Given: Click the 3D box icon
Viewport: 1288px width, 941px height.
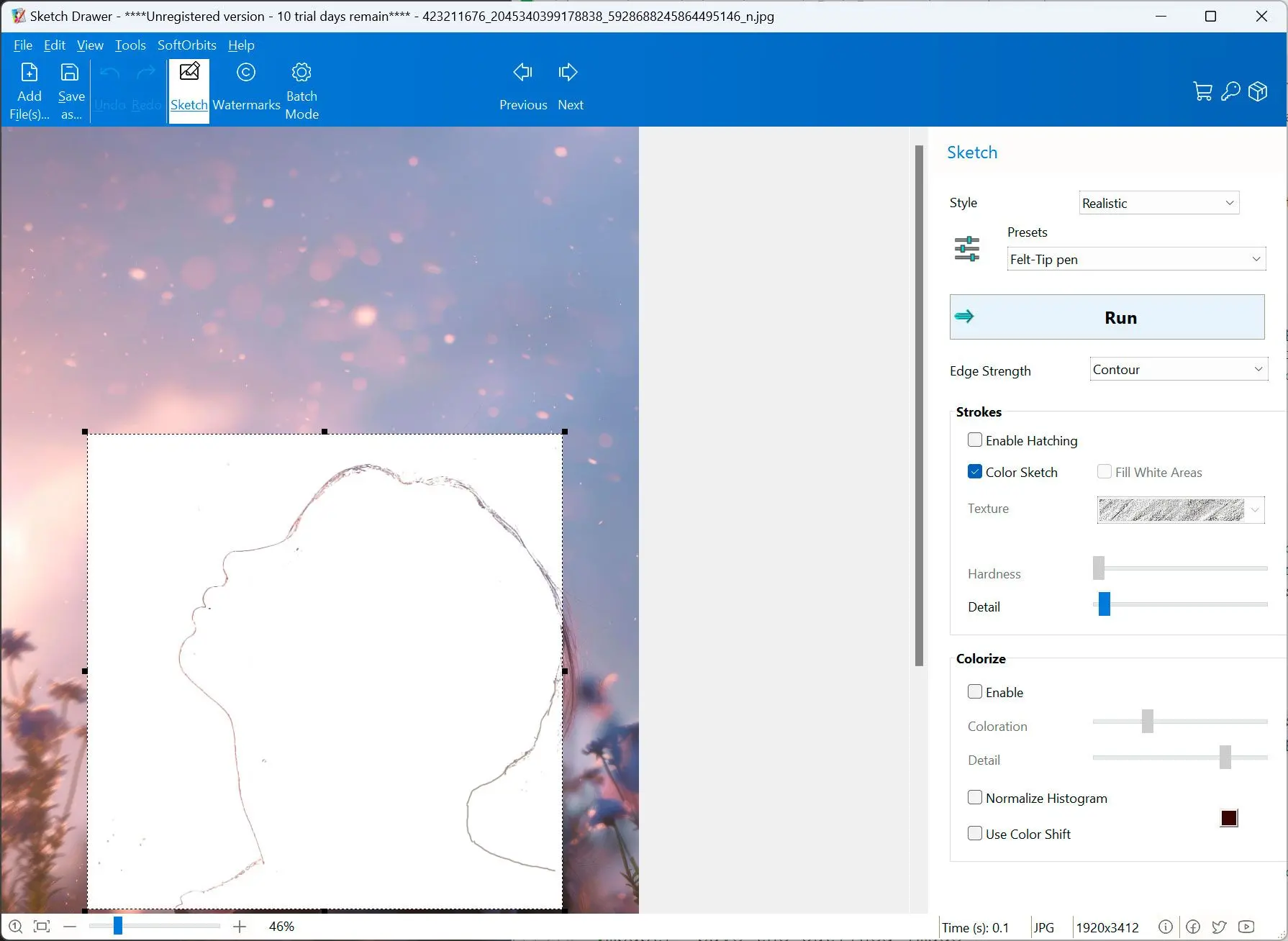Looking at the screenshot, I should [x=1258, y=91].
